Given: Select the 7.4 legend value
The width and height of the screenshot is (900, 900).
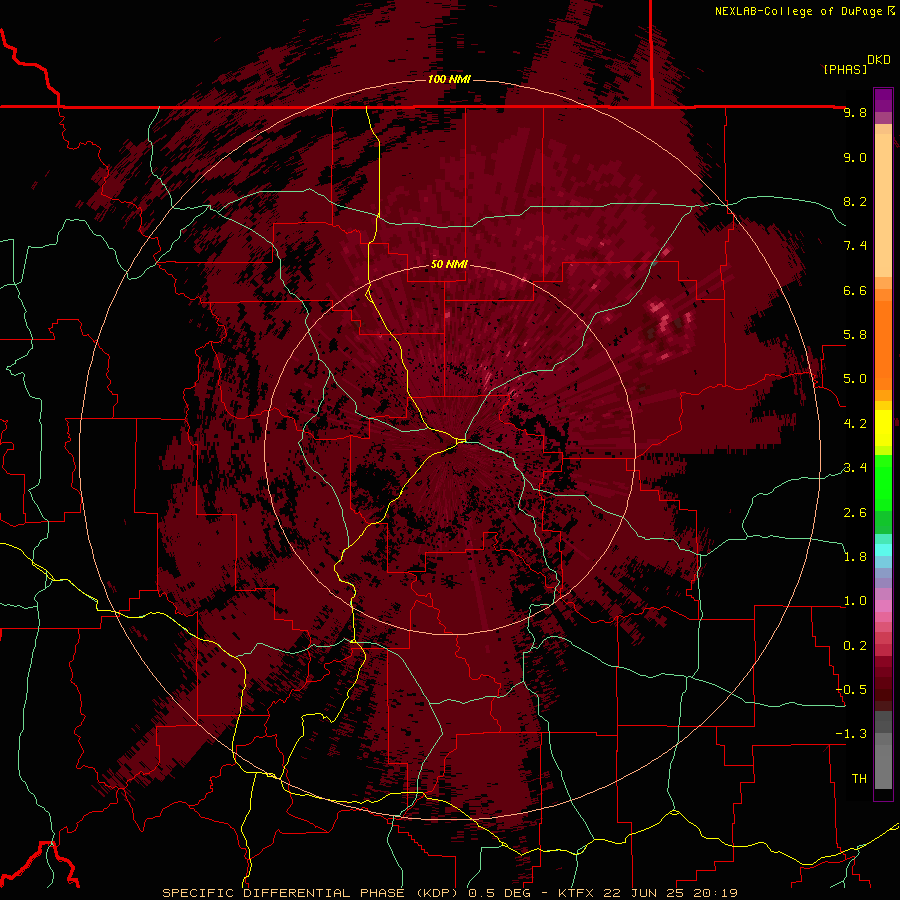Looking at the screenshot, I should click(x=855, y=246).
